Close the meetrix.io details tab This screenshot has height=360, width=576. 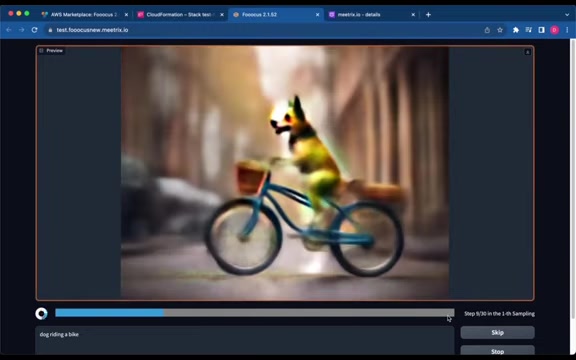tap(413, 15)
